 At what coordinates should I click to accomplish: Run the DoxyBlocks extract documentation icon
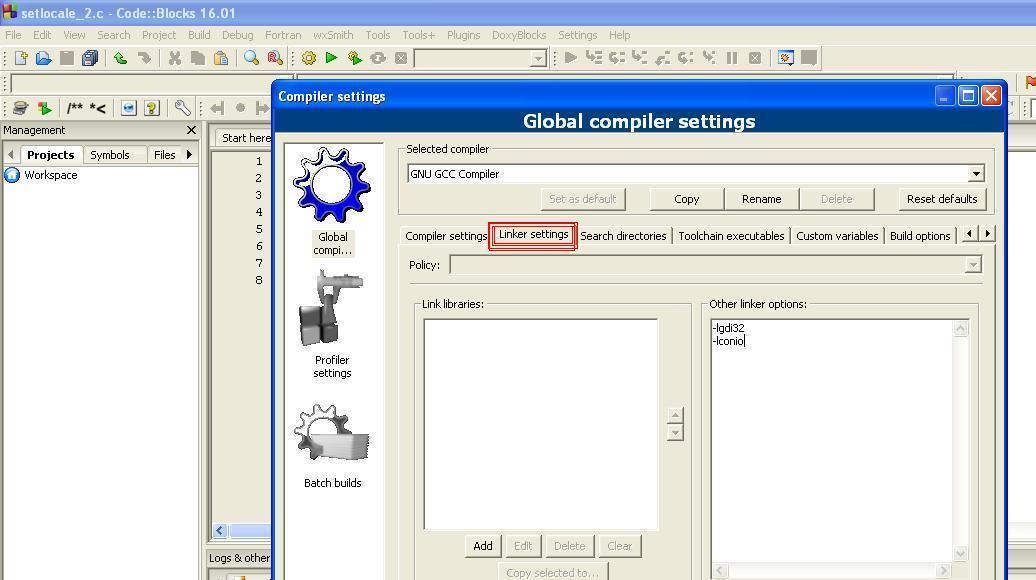click(44, 108)
